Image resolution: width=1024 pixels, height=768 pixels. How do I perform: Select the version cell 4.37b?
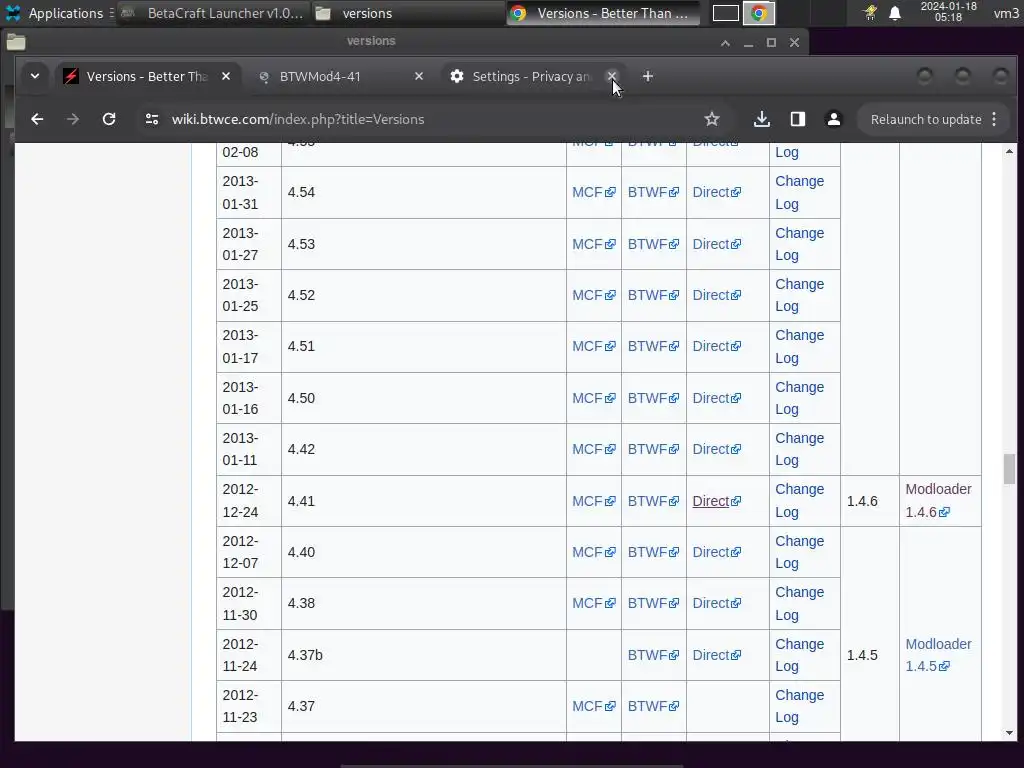click(424, 655)
